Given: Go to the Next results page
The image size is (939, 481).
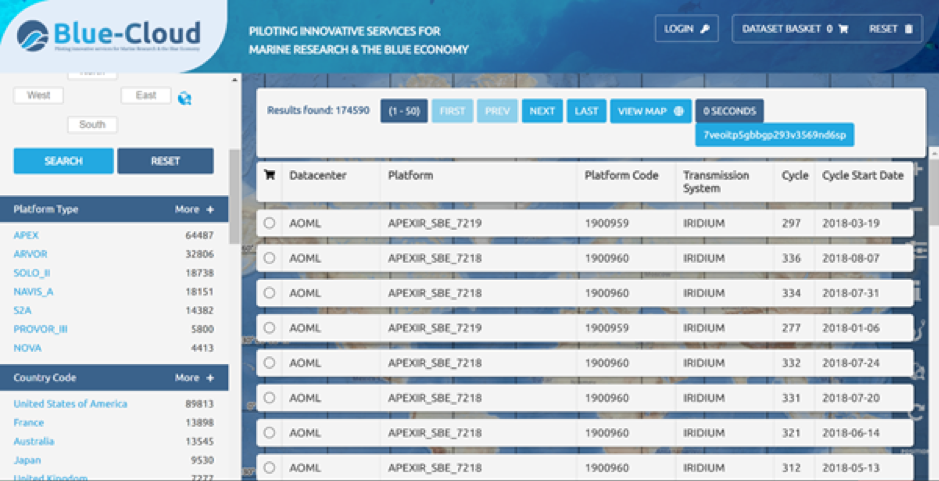Looking at the screenshot, I should pos(541,111).
